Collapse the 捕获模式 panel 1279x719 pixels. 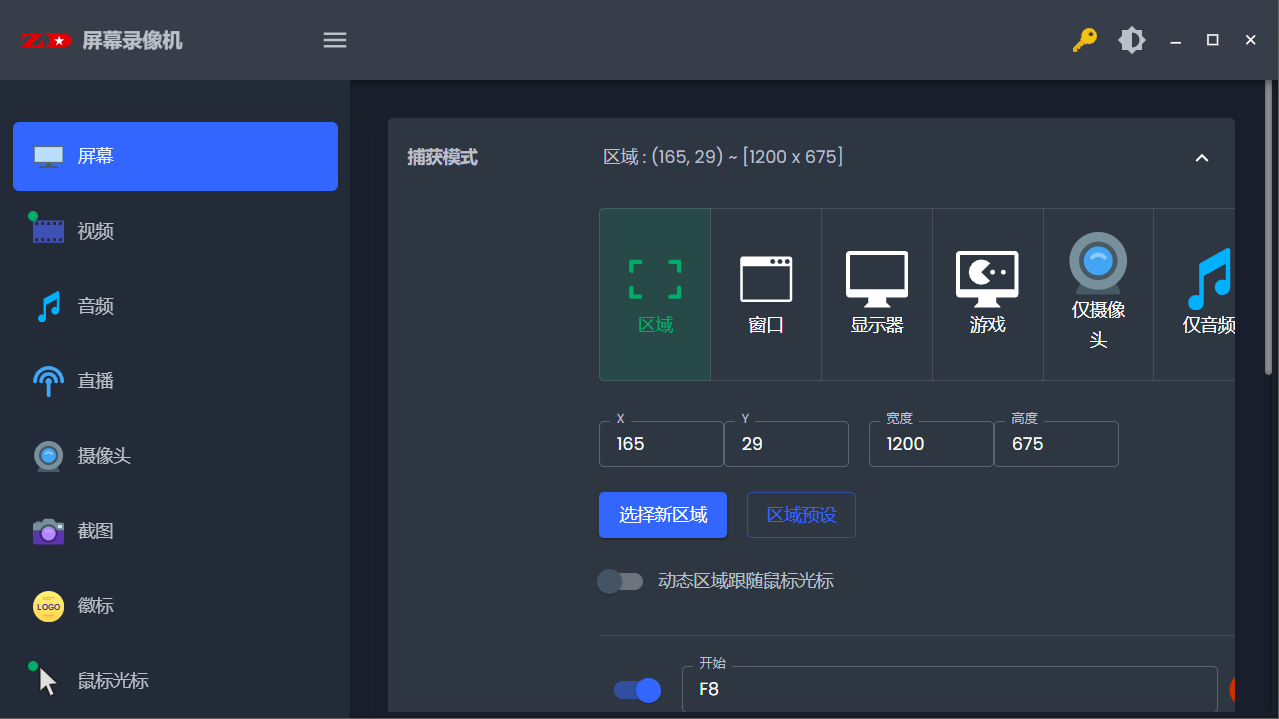coord(1202,158)
